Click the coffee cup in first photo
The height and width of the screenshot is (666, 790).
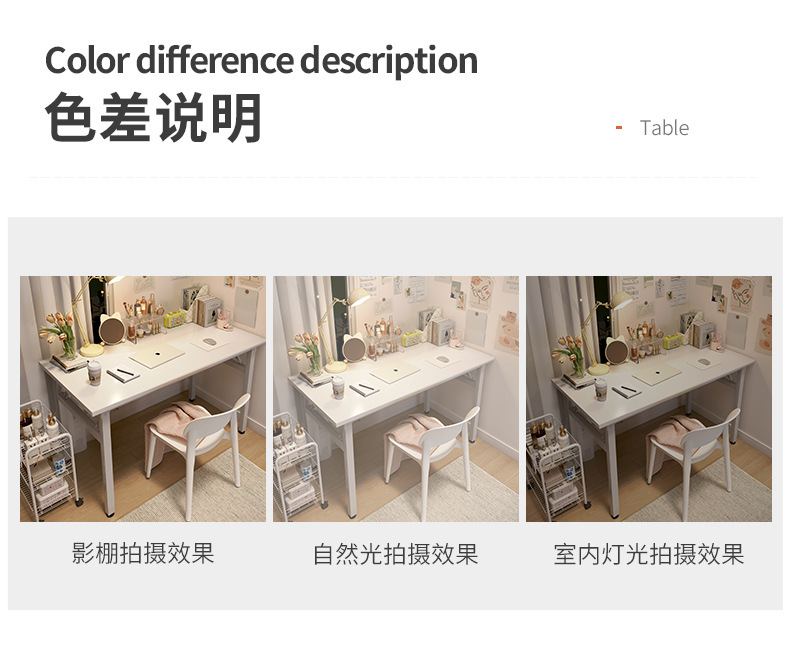click(x=94, y=372)
